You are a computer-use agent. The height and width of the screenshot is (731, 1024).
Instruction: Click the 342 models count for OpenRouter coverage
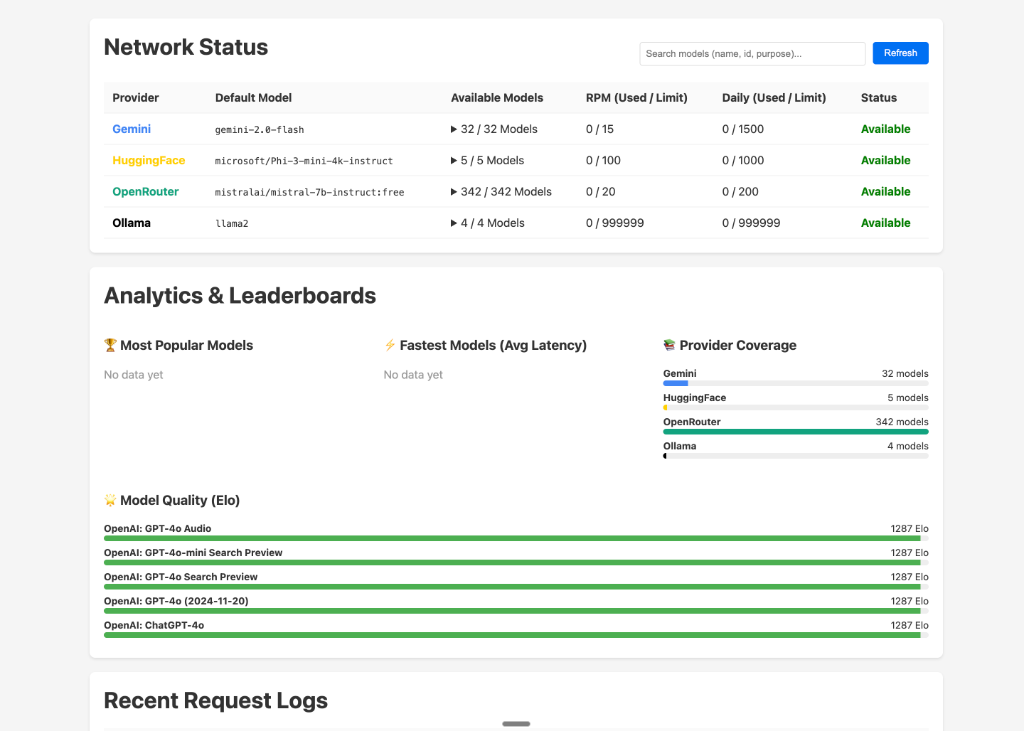pos(902,422)
